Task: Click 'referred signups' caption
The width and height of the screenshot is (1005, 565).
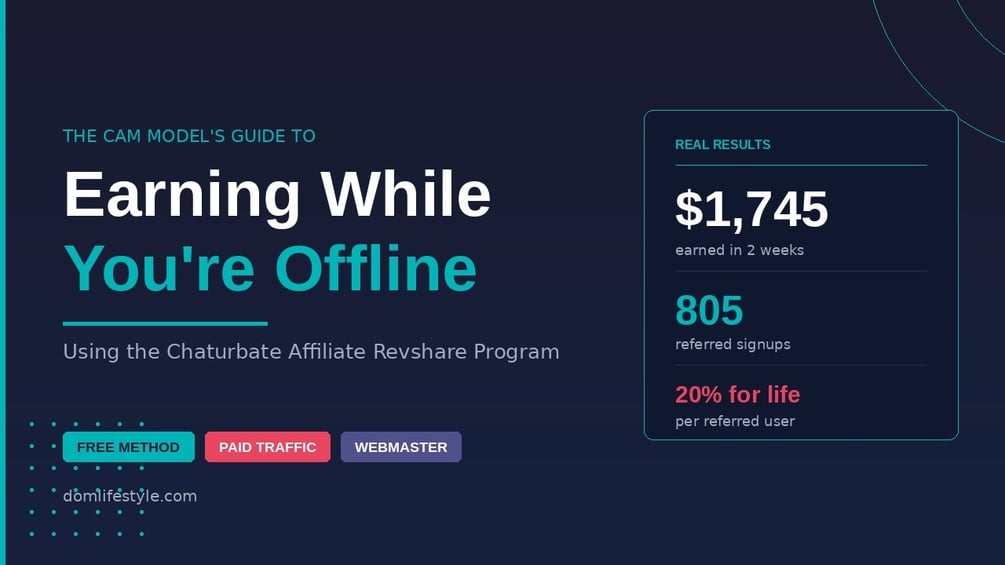Action: [x=733, y=345]
